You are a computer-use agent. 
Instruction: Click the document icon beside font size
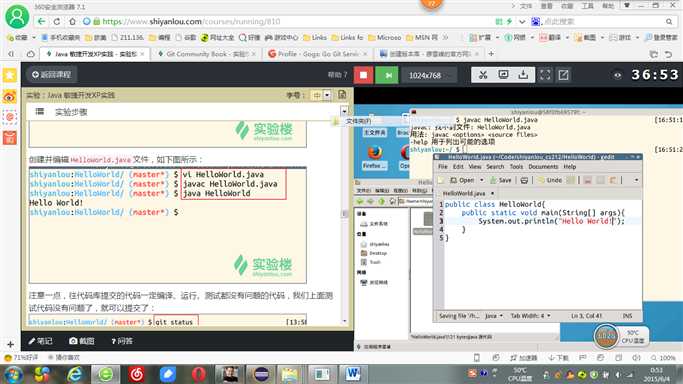click(x=342, y=94)
